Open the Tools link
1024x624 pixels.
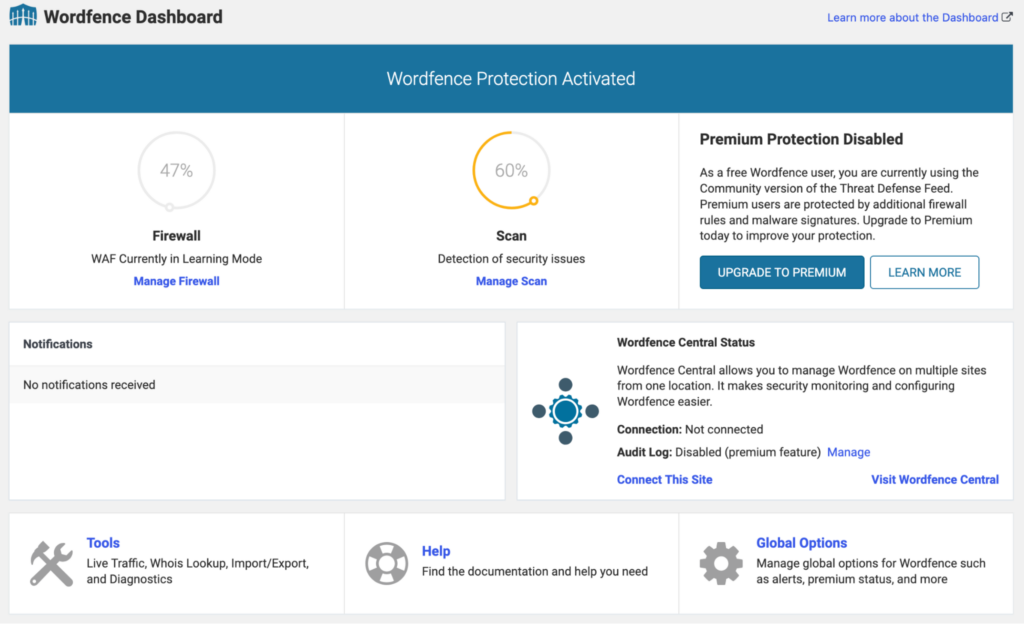click(103, 543)
